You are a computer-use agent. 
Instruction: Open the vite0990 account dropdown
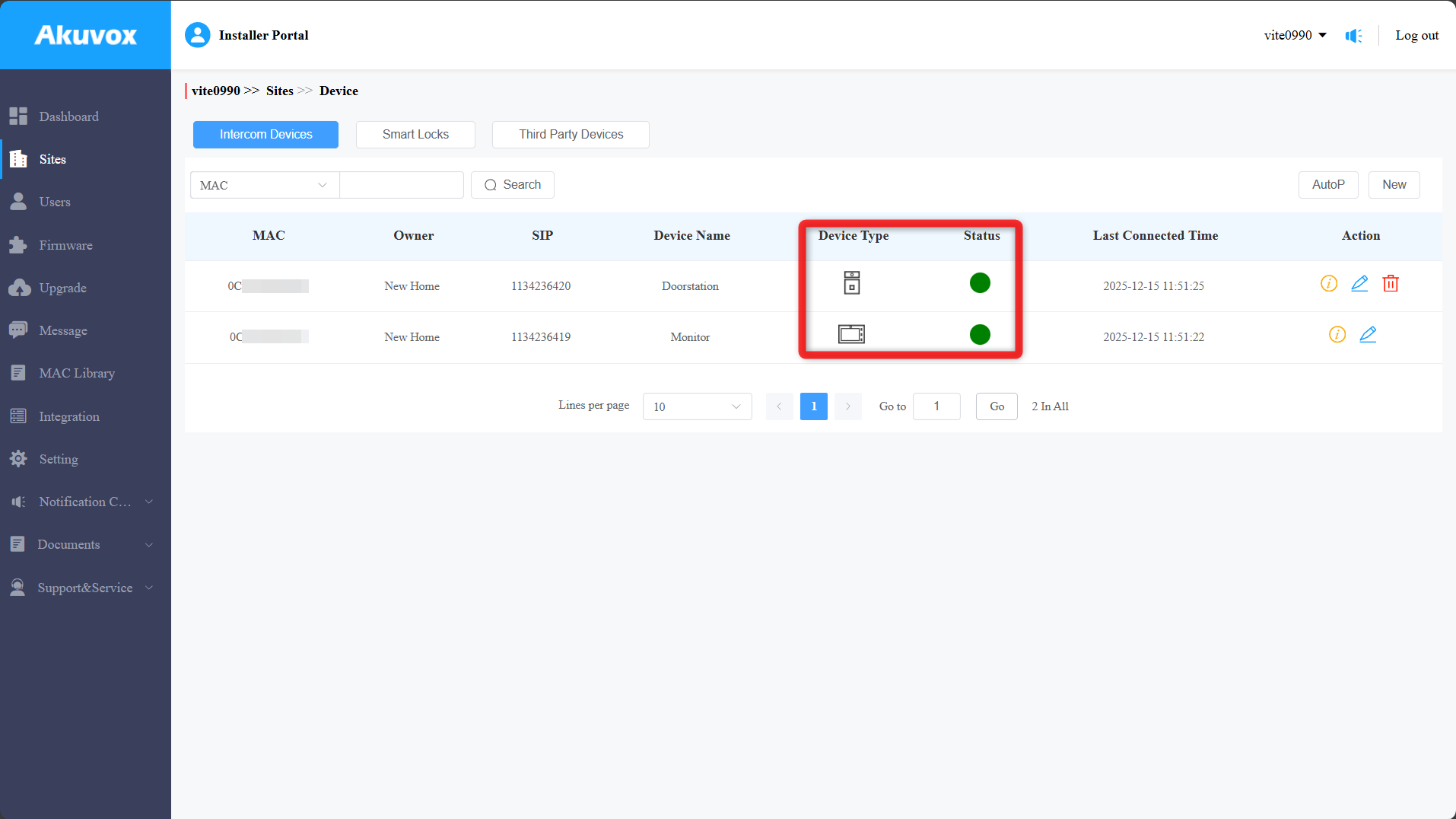(1295, 35)
